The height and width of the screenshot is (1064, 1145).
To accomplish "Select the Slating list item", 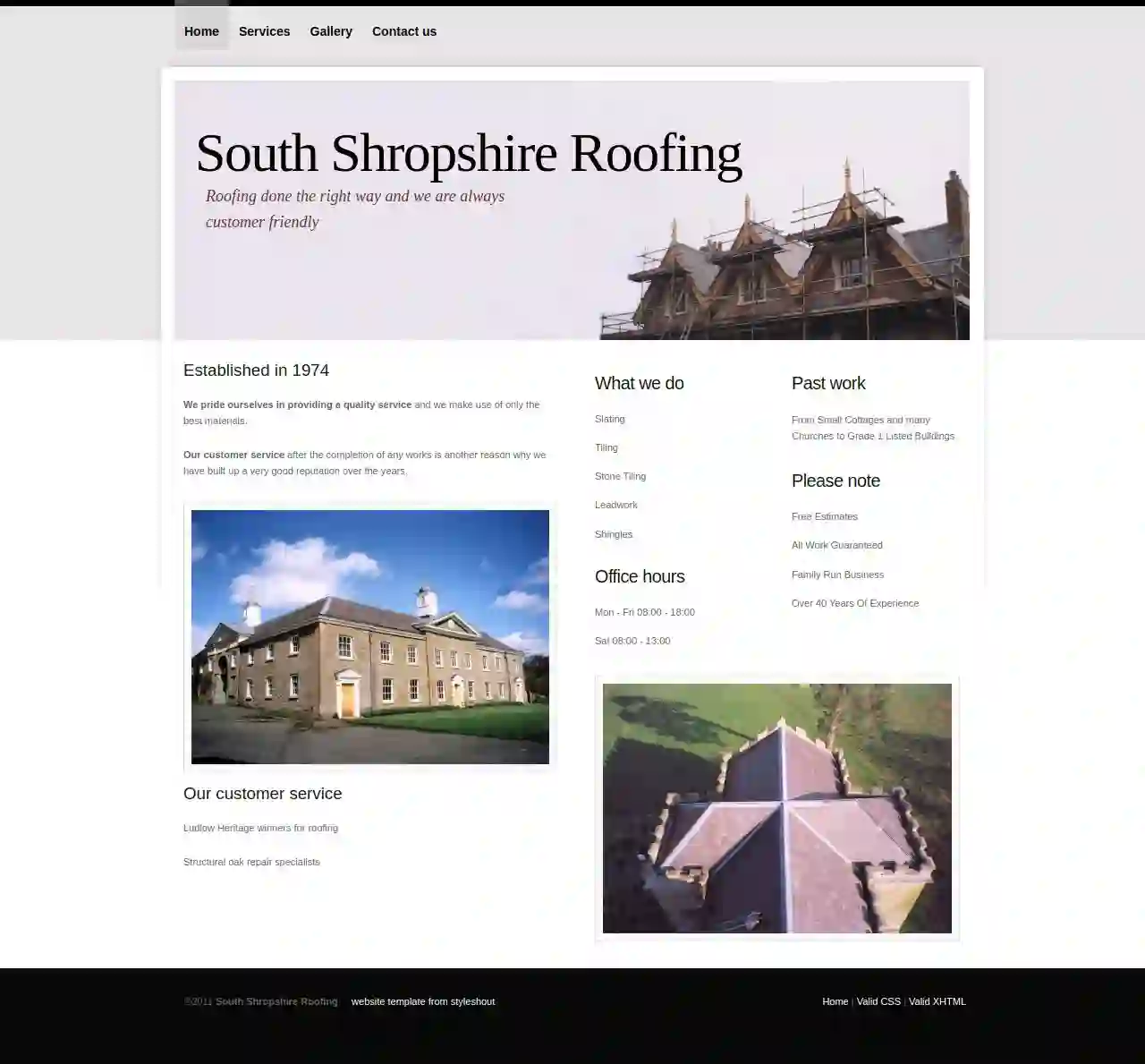I will 610,419.
